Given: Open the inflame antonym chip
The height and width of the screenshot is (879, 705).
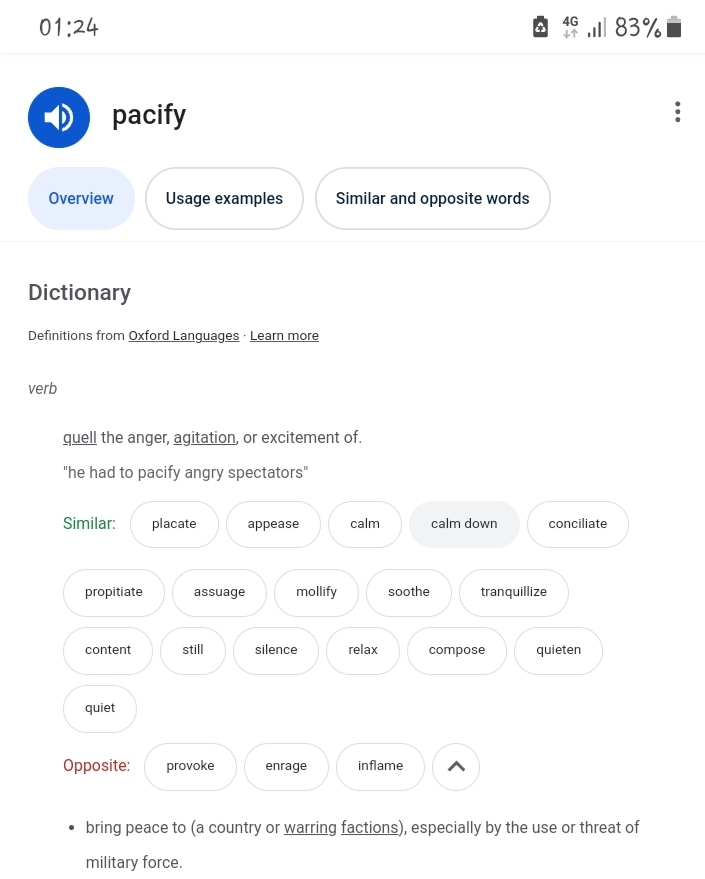Looking at the screenshot, I should pos(381,766).
